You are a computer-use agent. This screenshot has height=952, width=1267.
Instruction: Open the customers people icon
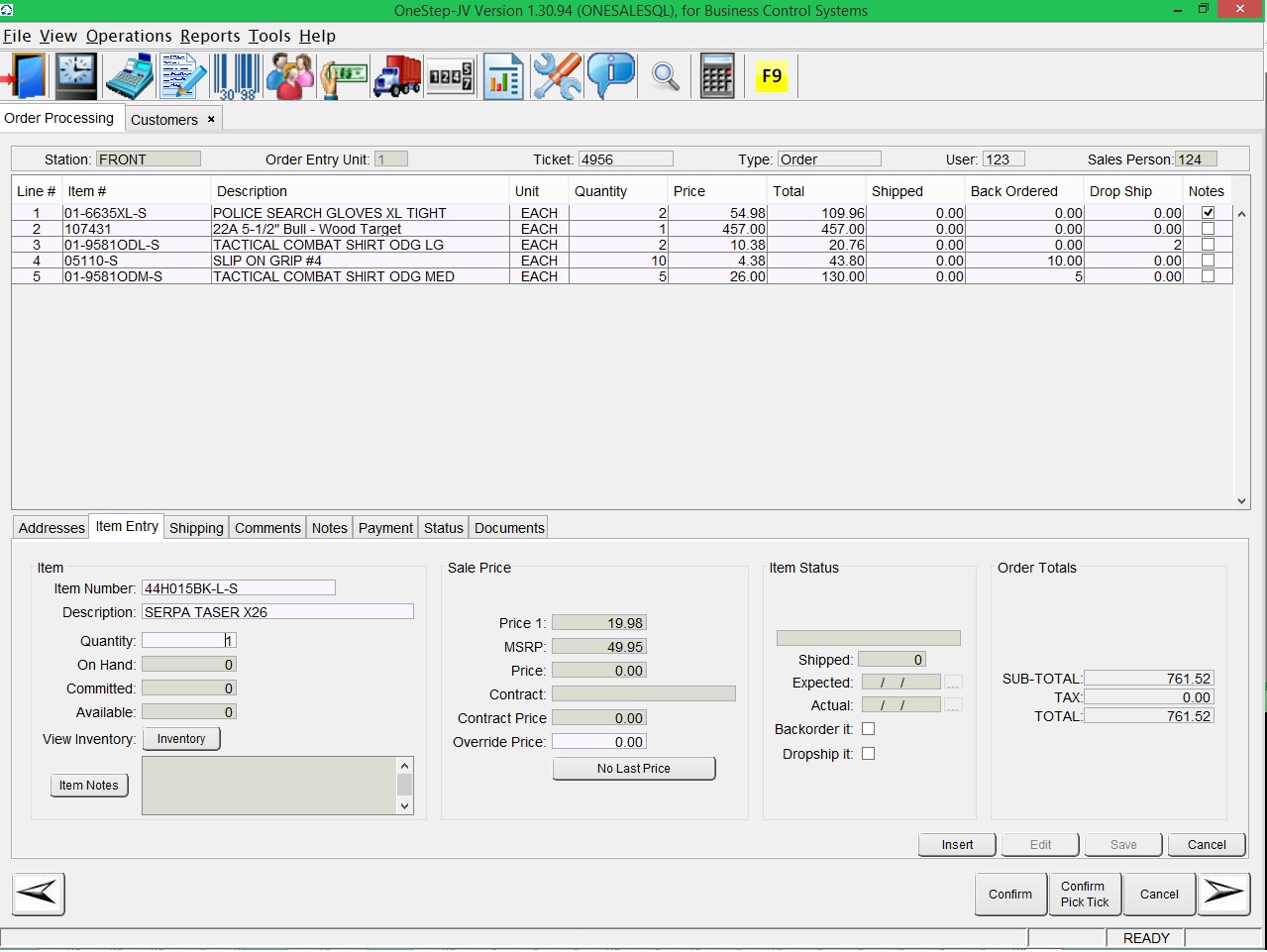coord(289,76)
